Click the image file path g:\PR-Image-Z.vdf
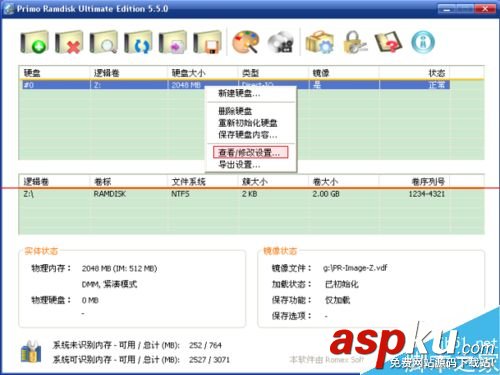The image size is (500, 375). pyautogui.click(x=355, y=268)
